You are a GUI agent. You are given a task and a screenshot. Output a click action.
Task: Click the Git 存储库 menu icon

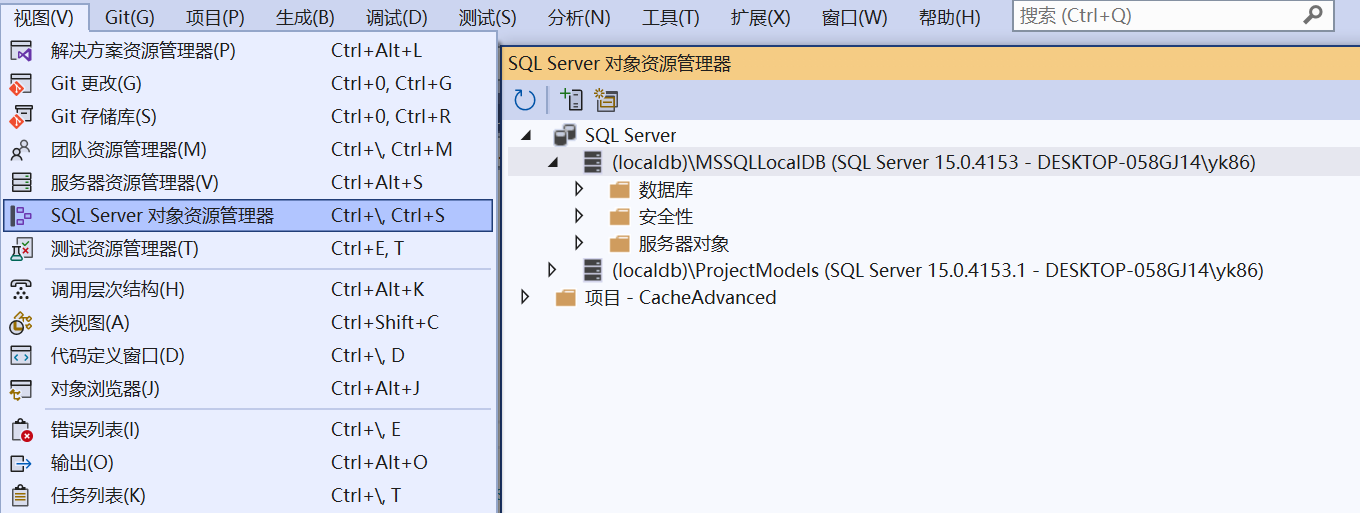[21, 116]
